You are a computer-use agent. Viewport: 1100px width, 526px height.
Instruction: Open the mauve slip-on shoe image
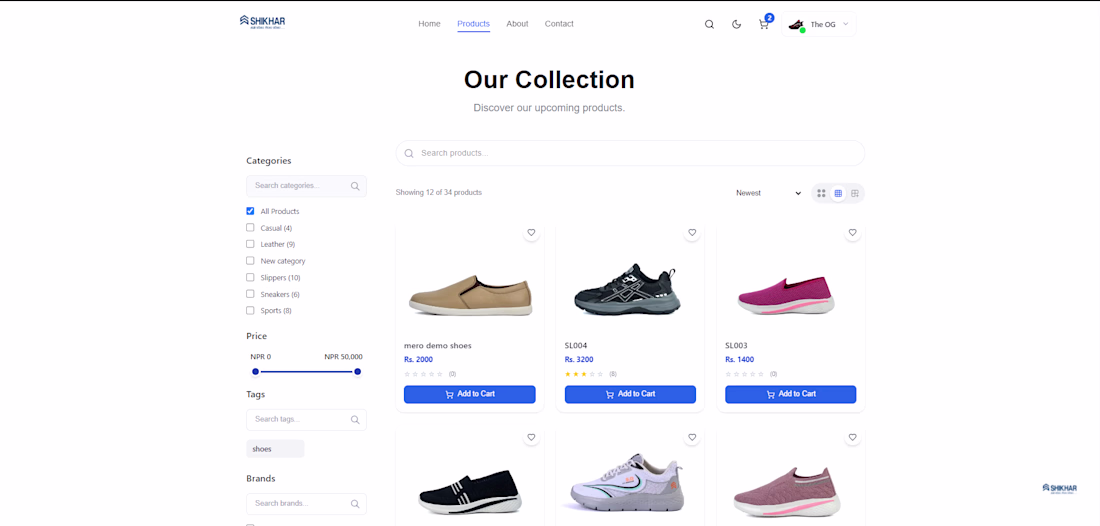[x=784, y=492]
